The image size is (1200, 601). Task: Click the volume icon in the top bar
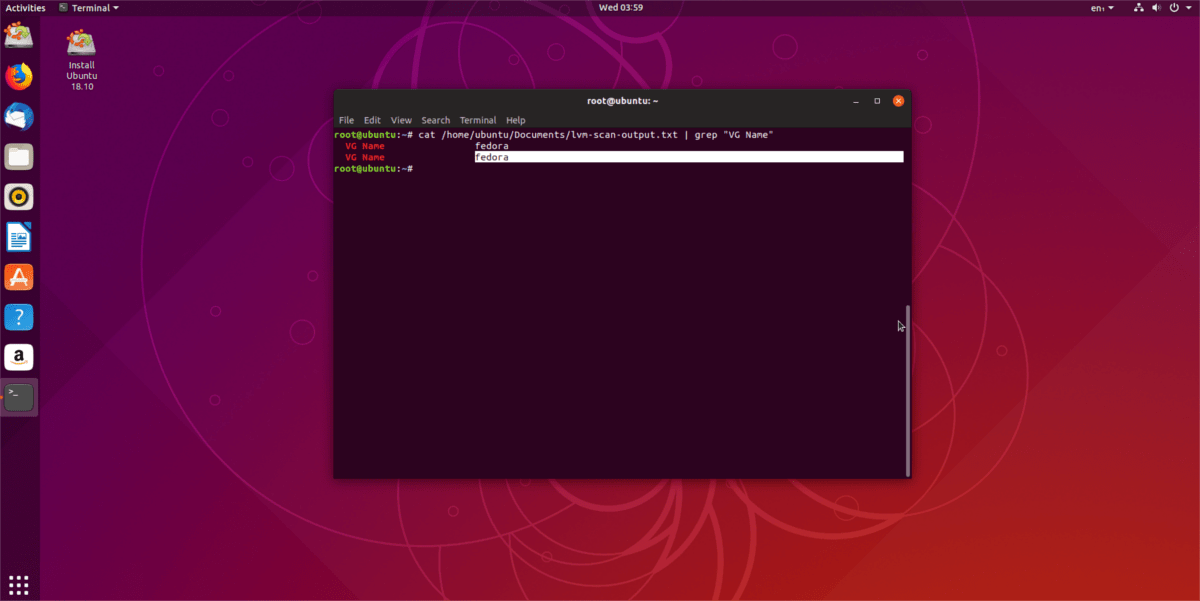(1156, 7)
